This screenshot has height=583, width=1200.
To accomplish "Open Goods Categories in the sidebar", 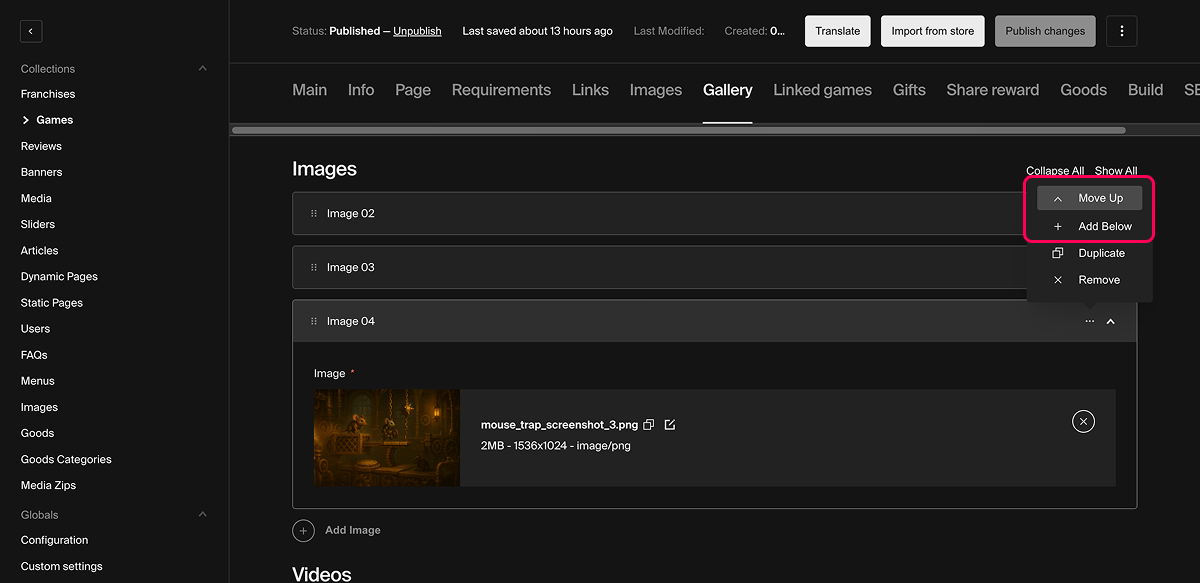I will point(66,460).
